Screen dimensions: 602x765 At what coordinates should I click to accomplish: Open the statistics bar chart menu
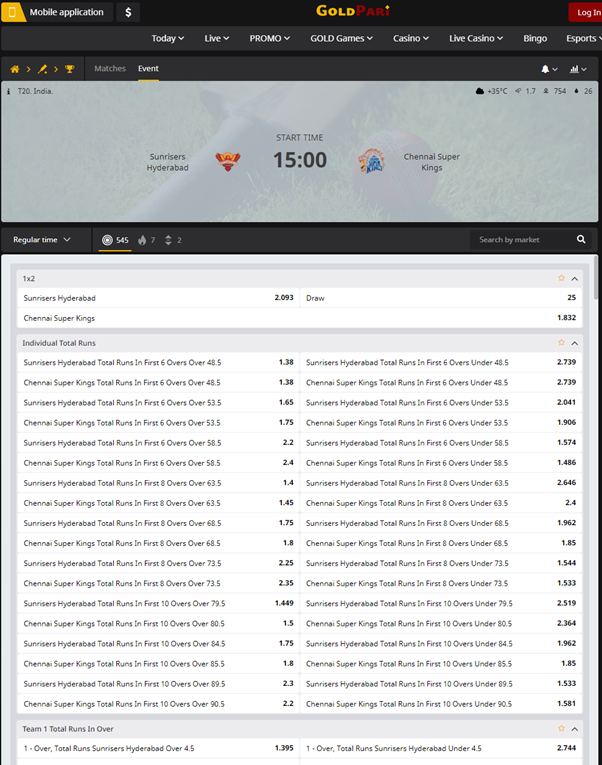click(x=578, y=69)
